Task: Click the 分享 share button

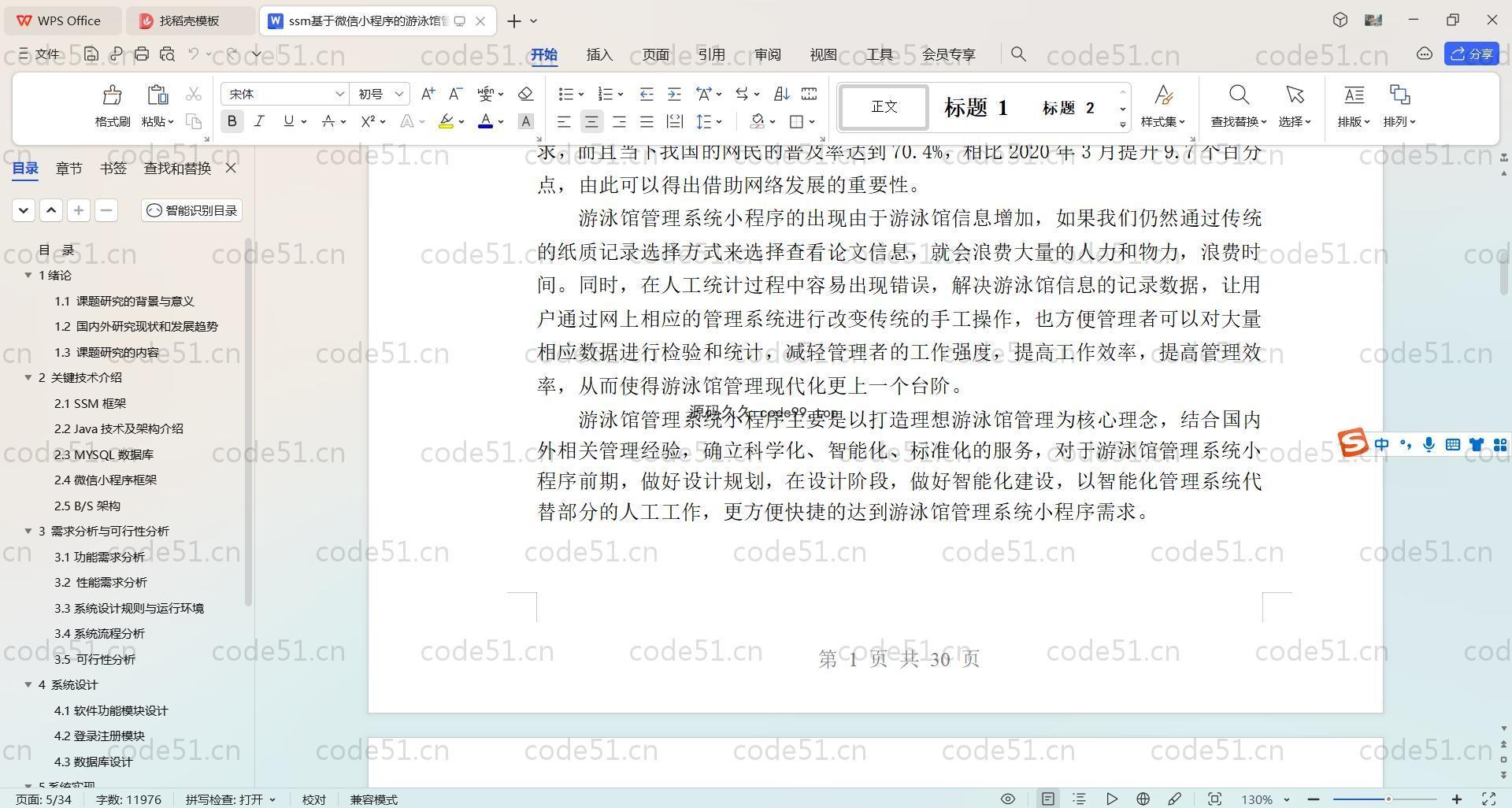Action: pyautogui.click(x=1472, y=54)
